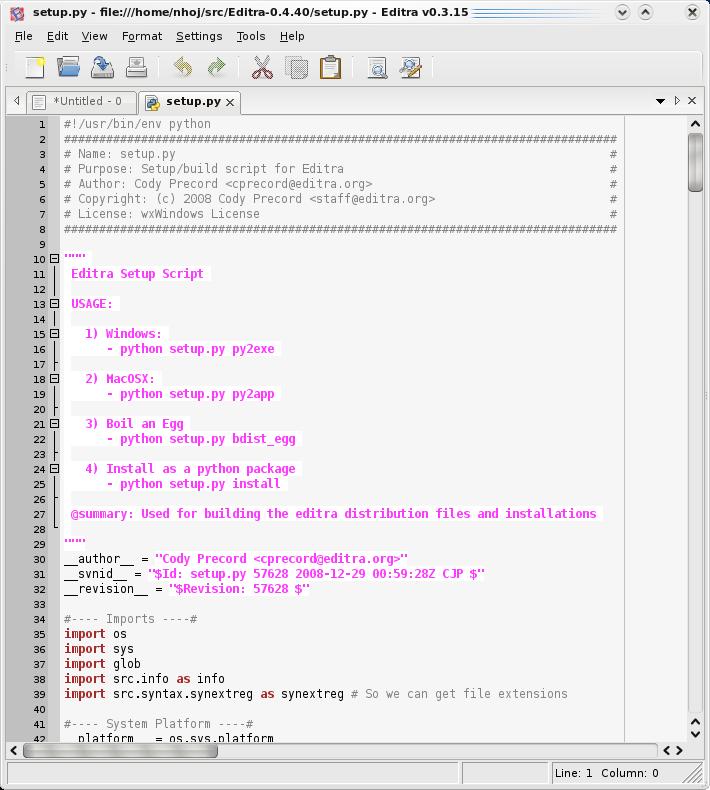Collapse the code fold at line 10
The image size is (710, 790).
tap(55, 259)
